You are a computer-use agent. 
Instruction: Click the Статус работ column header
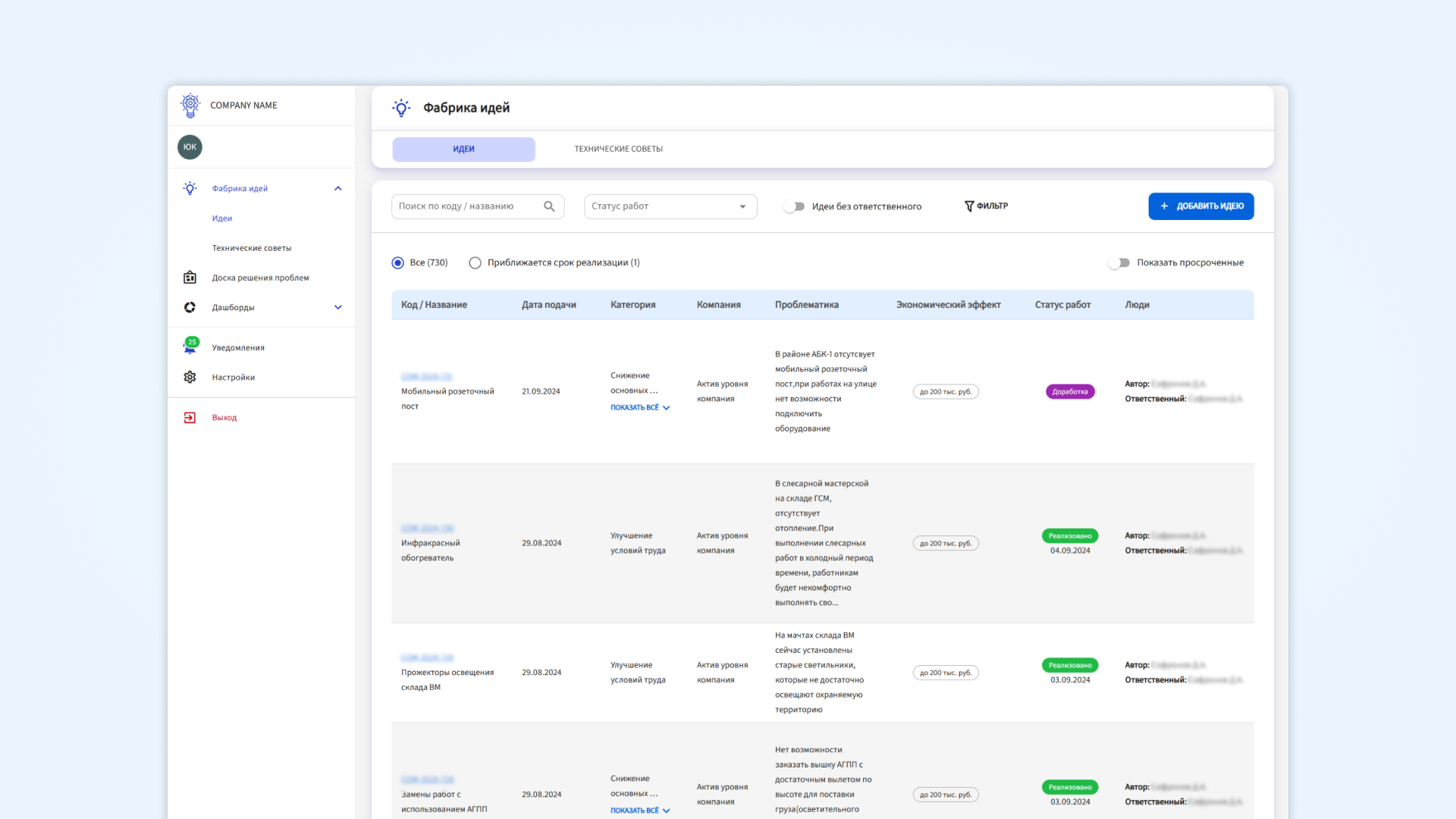(1062, 305)
